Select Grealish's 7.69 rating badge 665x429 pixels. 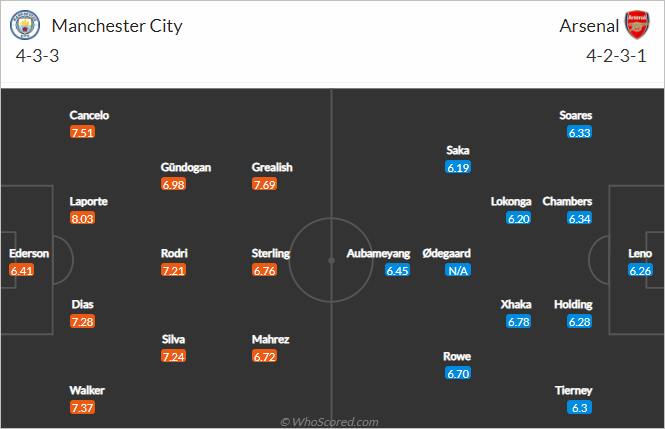click(264, 184)
